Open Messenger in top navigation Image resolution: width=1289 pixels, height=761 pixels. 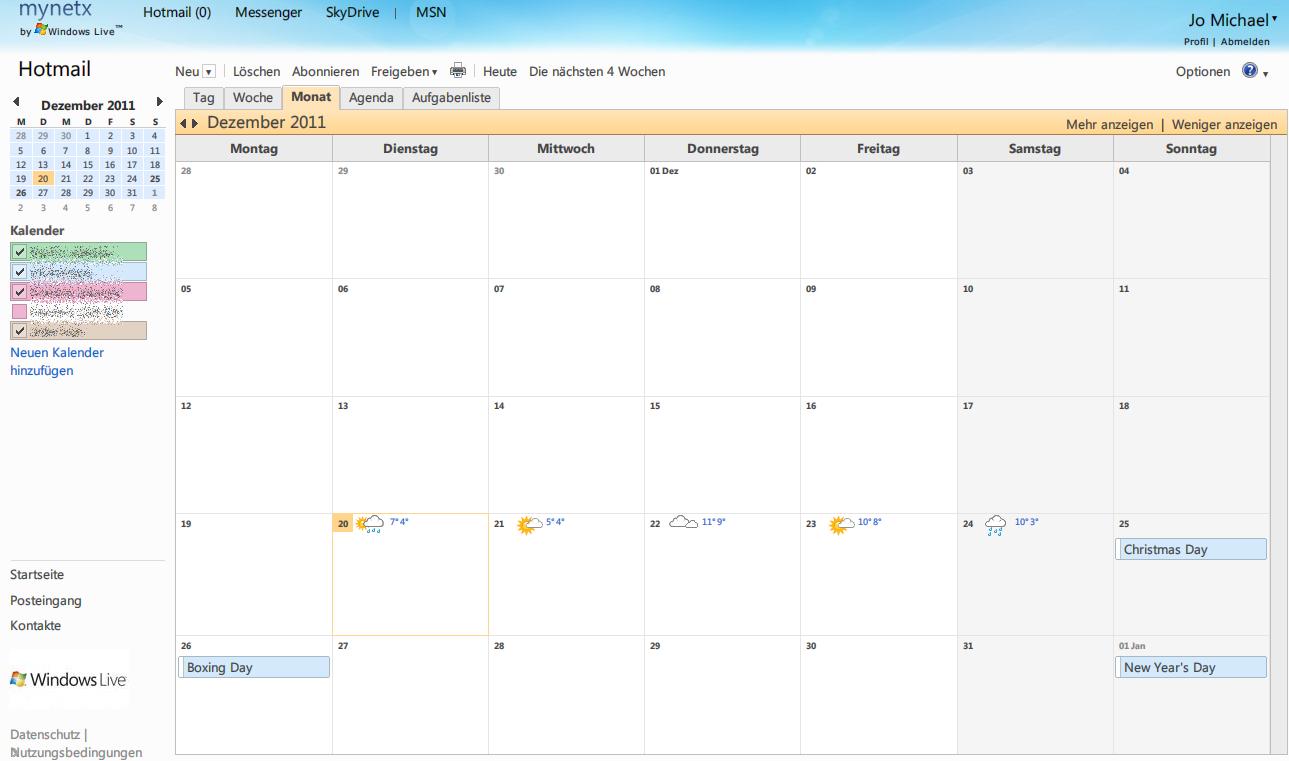(268, 12)
